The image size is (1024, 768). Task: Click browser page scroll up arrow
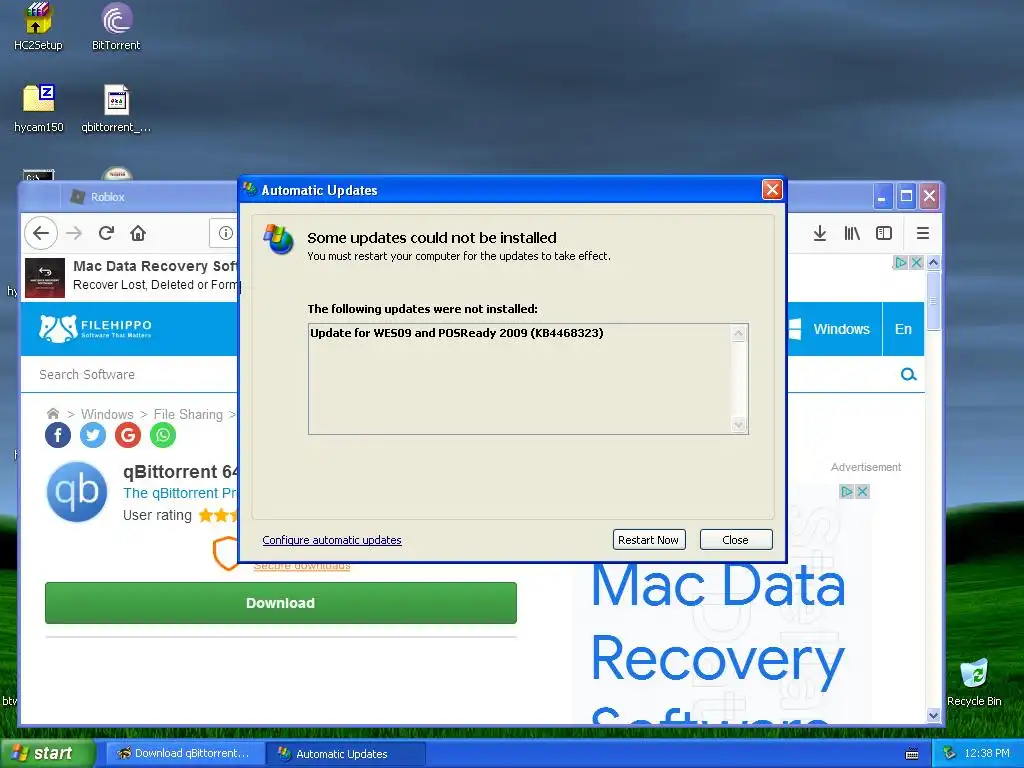[x=933, y=263]
